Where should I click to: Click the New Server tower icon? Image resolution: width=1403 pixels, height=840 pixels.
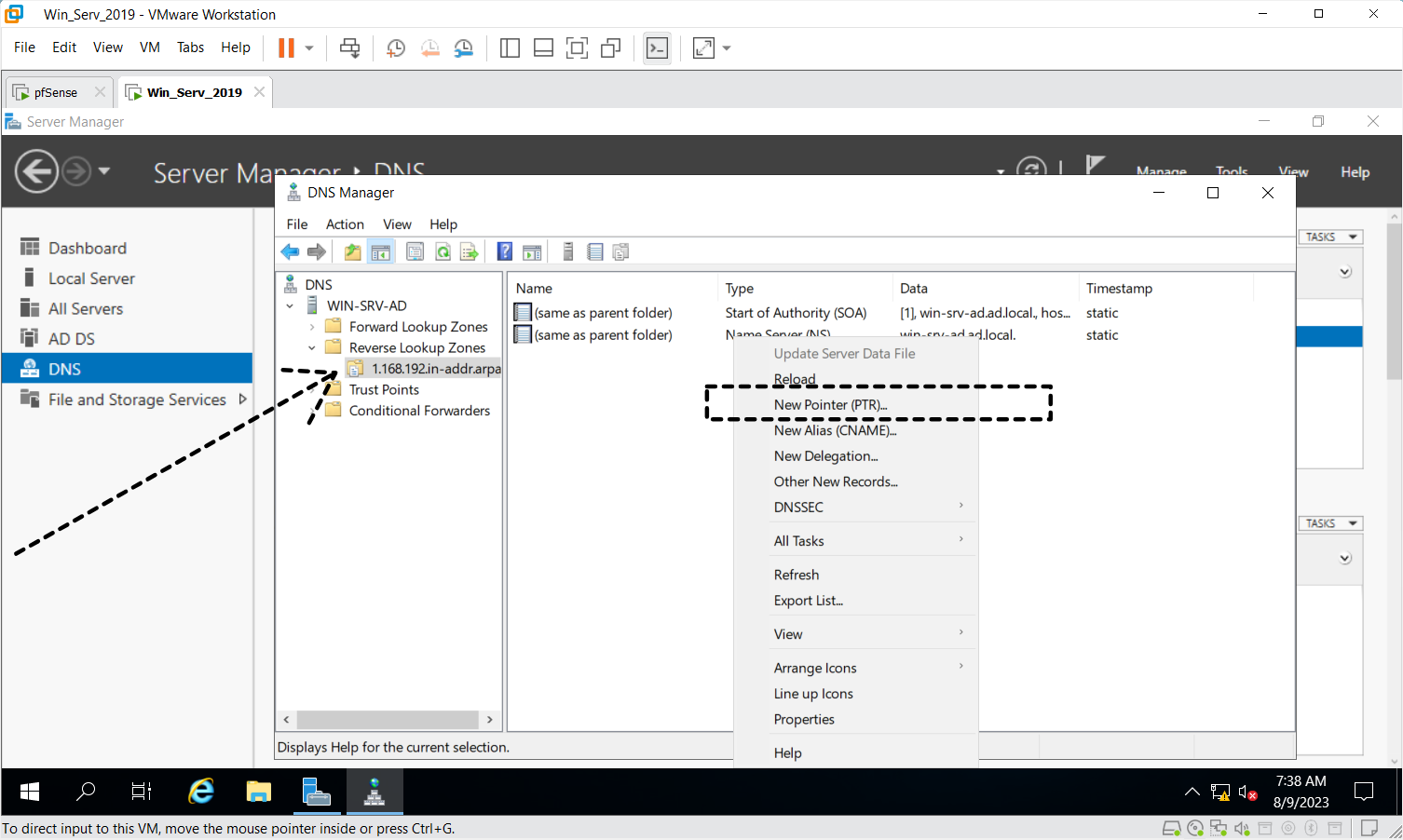567,251
